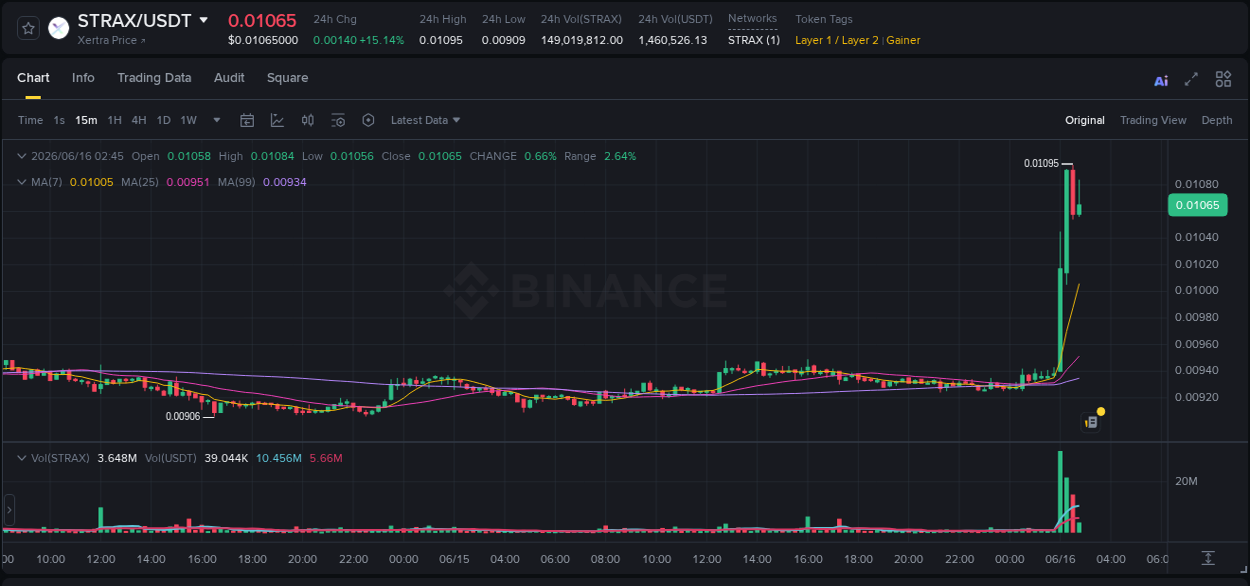Viewport: 1250px width, 586px height.
Task: Open the Latest Data dropdown
Action: 425,120
